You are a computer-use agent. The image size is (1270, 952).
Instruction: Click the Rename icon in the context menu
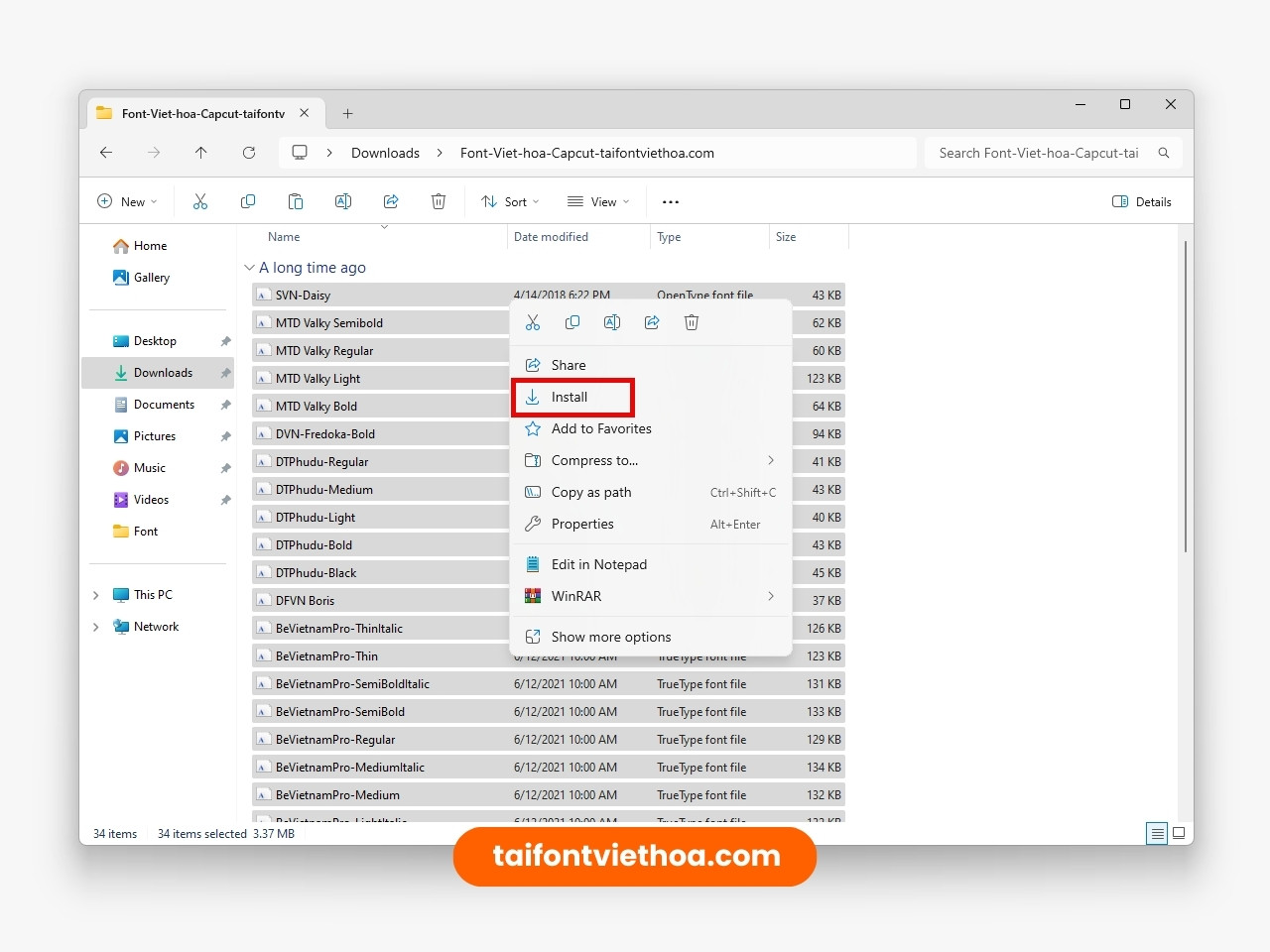(612, 322)
